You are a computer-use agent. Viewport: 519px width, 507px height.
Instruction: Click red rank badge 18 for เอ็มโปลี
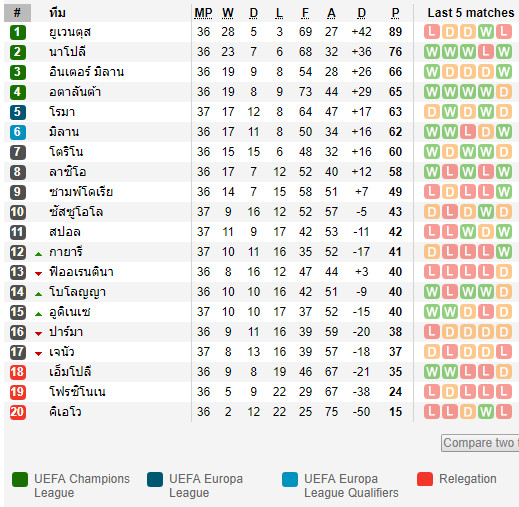[x=18, y=372]
